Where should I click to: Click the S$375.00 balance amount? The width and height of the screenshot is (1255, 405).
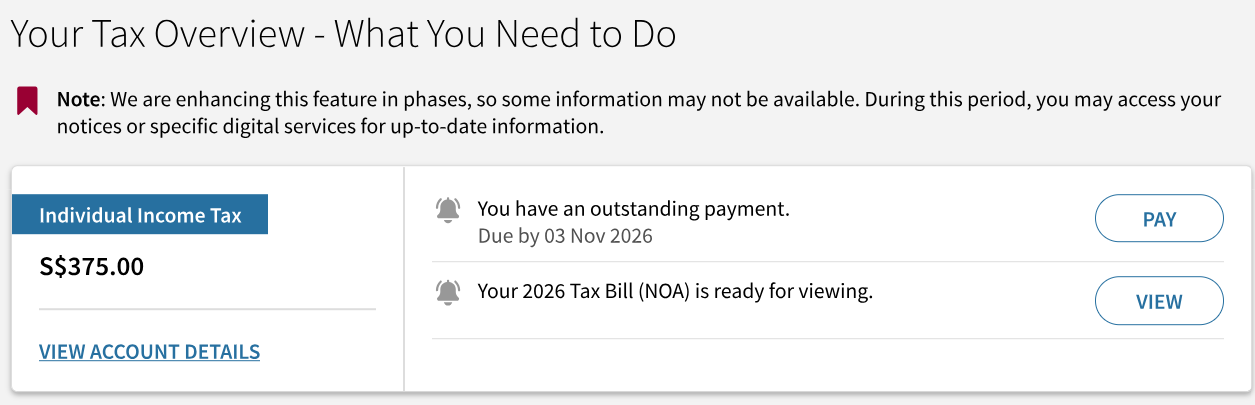point(91,267)
